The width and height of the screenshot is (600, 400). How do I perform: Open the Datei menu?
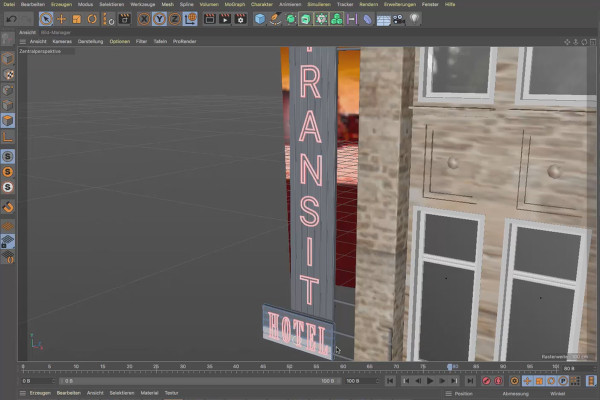(x=9, y=4)
